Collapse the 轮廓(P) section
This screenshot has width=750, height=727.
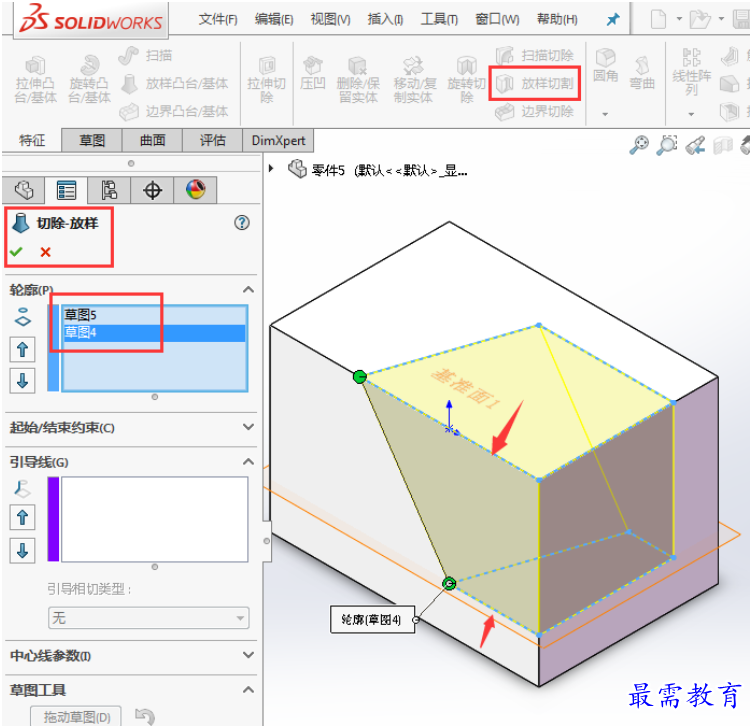coord(248,290)
